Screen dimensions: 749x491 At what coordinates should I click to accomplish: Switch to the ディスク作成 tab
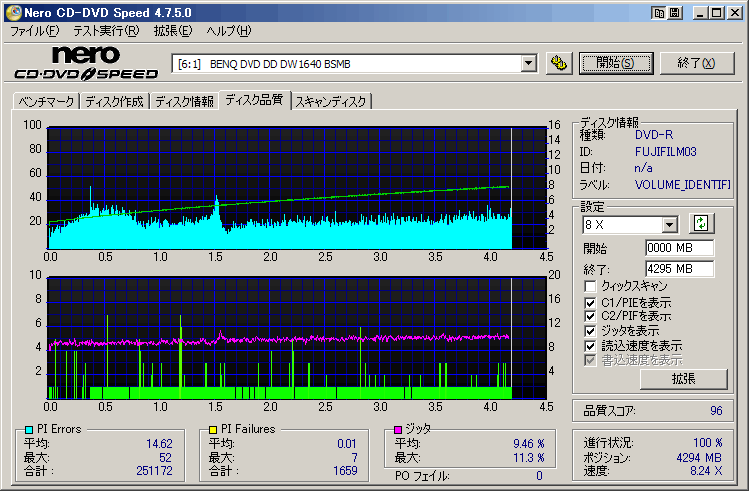(114, 102)
